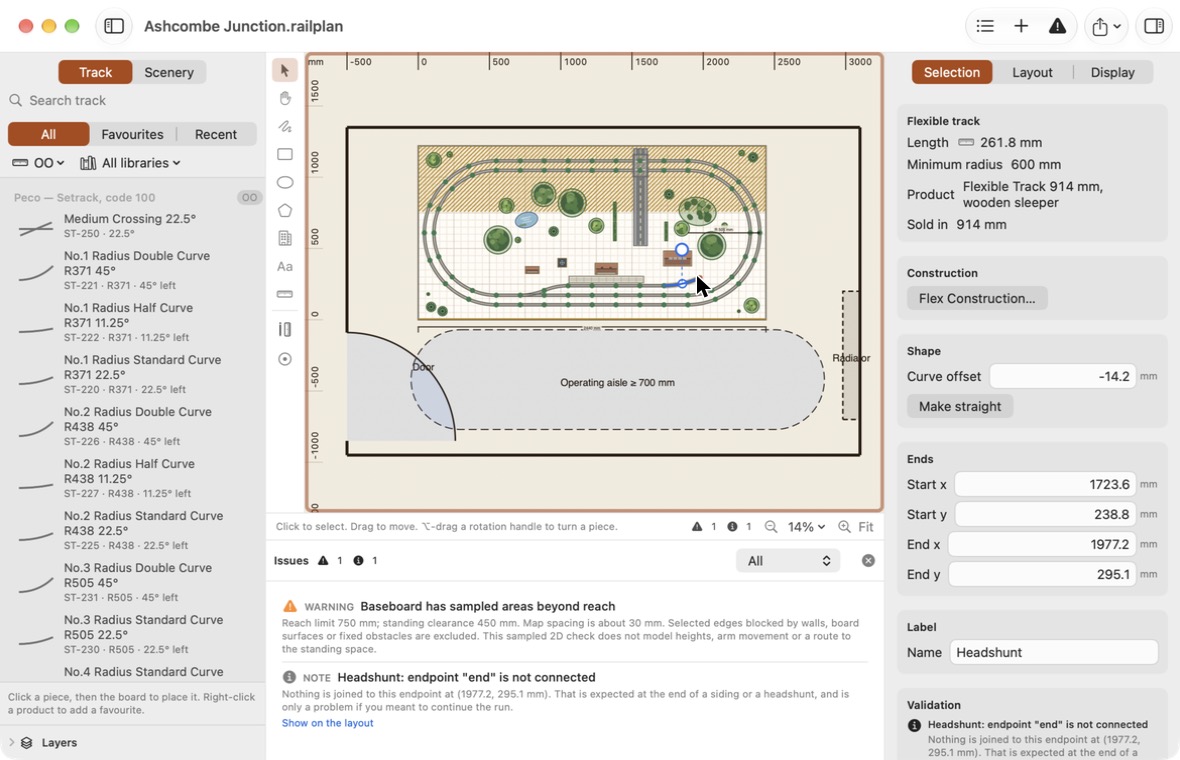
Task: Open the share export menu
Action: point(1106,26)
